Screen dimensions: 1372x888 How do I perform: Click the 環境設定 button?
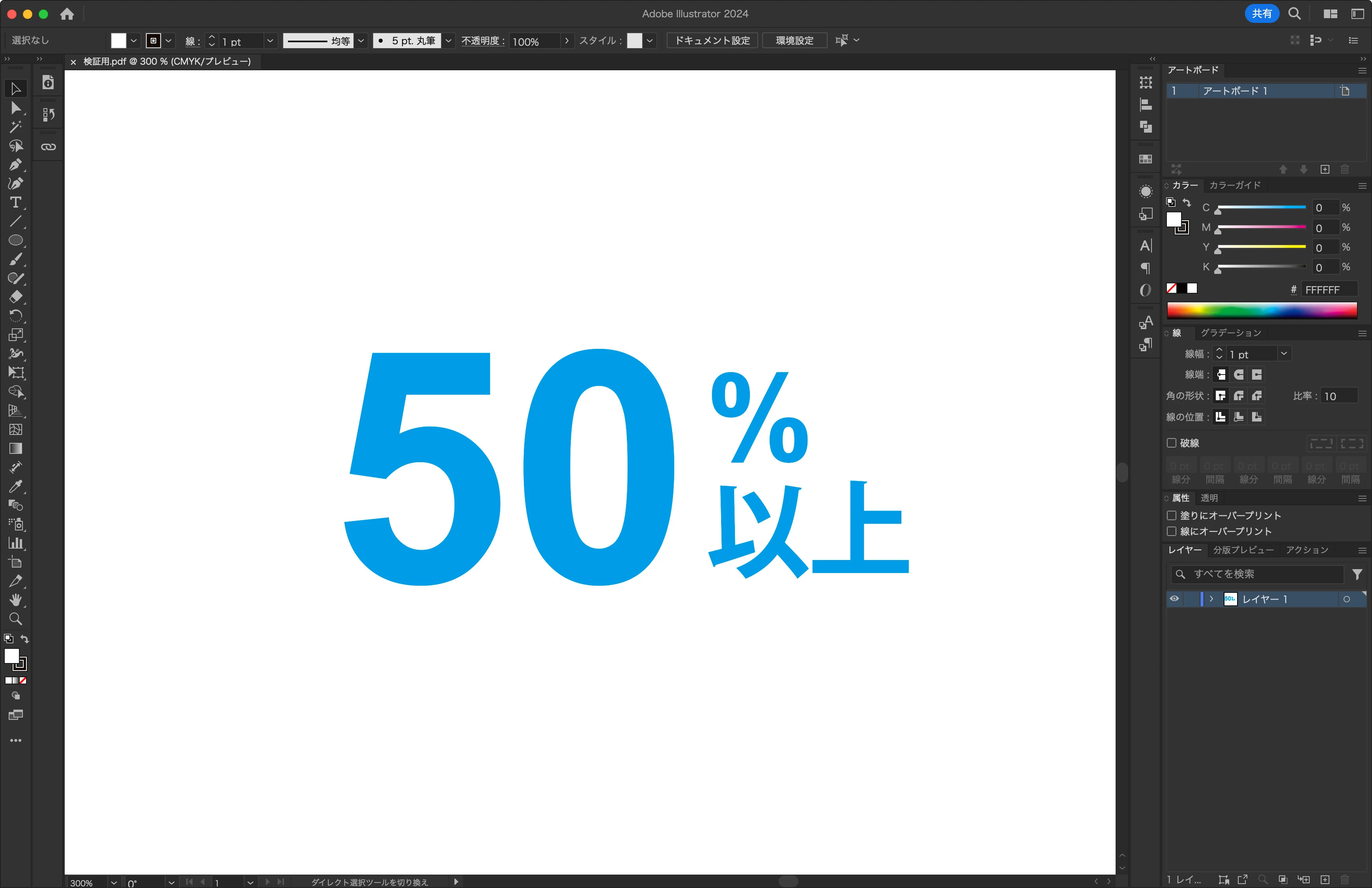pyautogui.click(x=794, y=40)
